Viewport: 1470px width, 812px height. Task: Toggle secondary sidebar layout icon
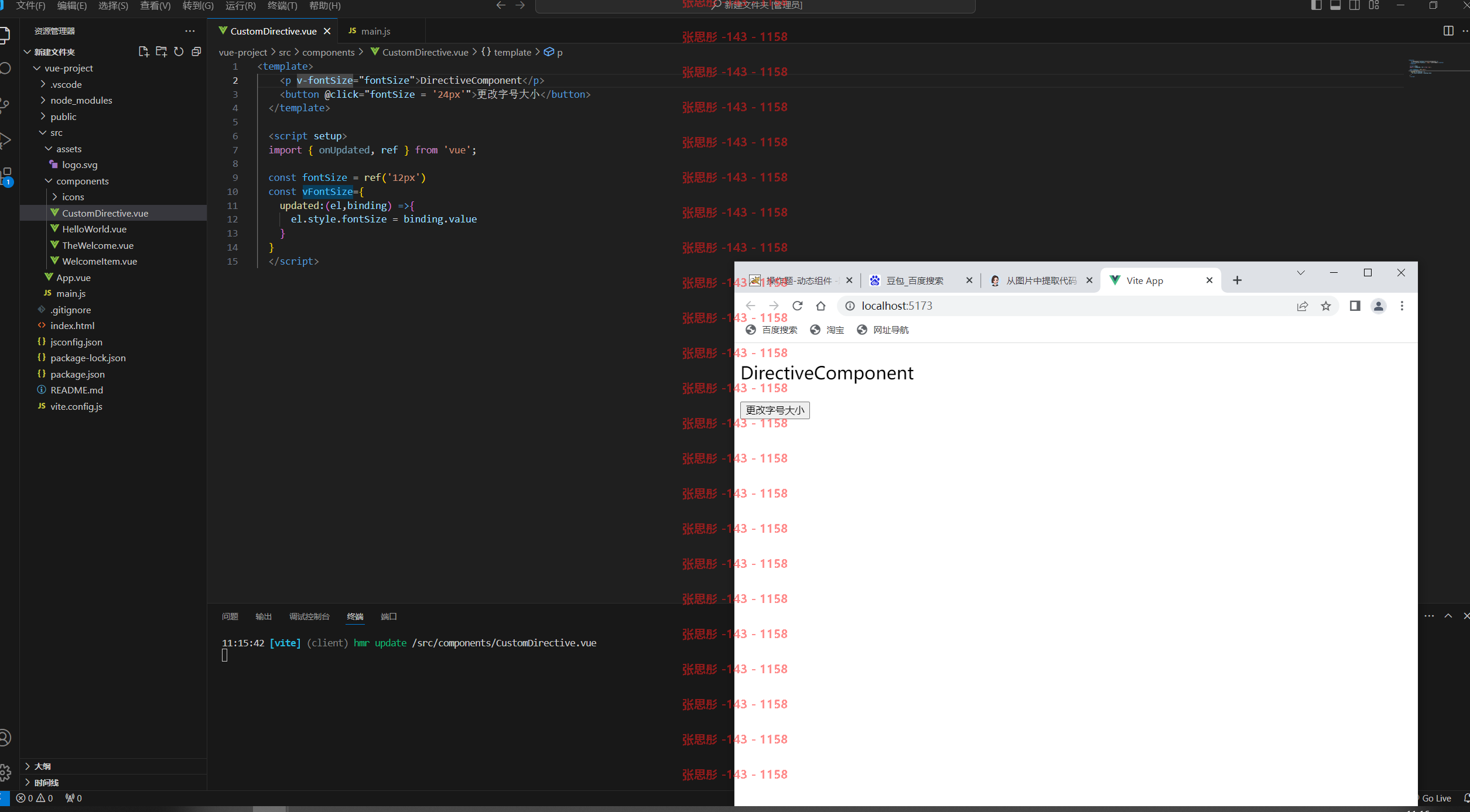click(x=1355, y=5)
